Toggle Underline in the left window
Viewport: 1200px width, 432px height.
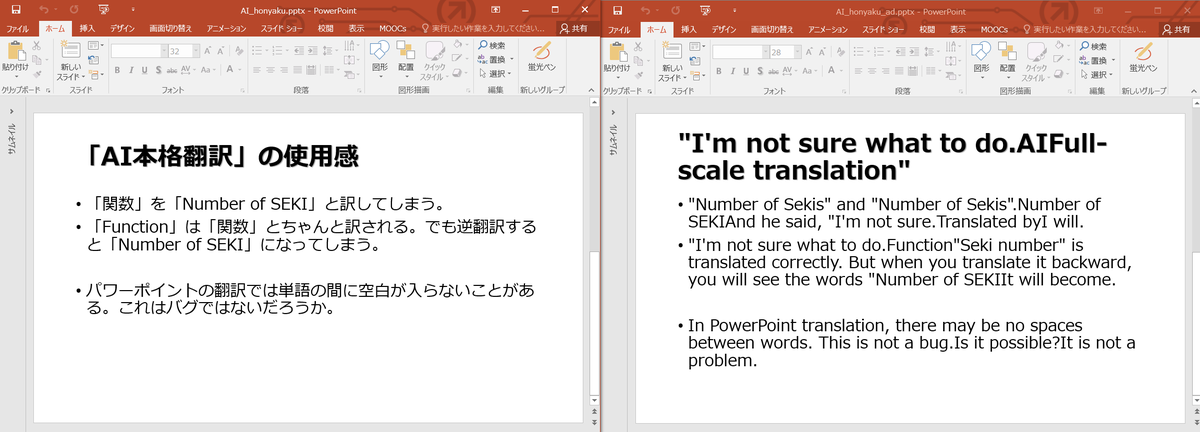[144, 70]
